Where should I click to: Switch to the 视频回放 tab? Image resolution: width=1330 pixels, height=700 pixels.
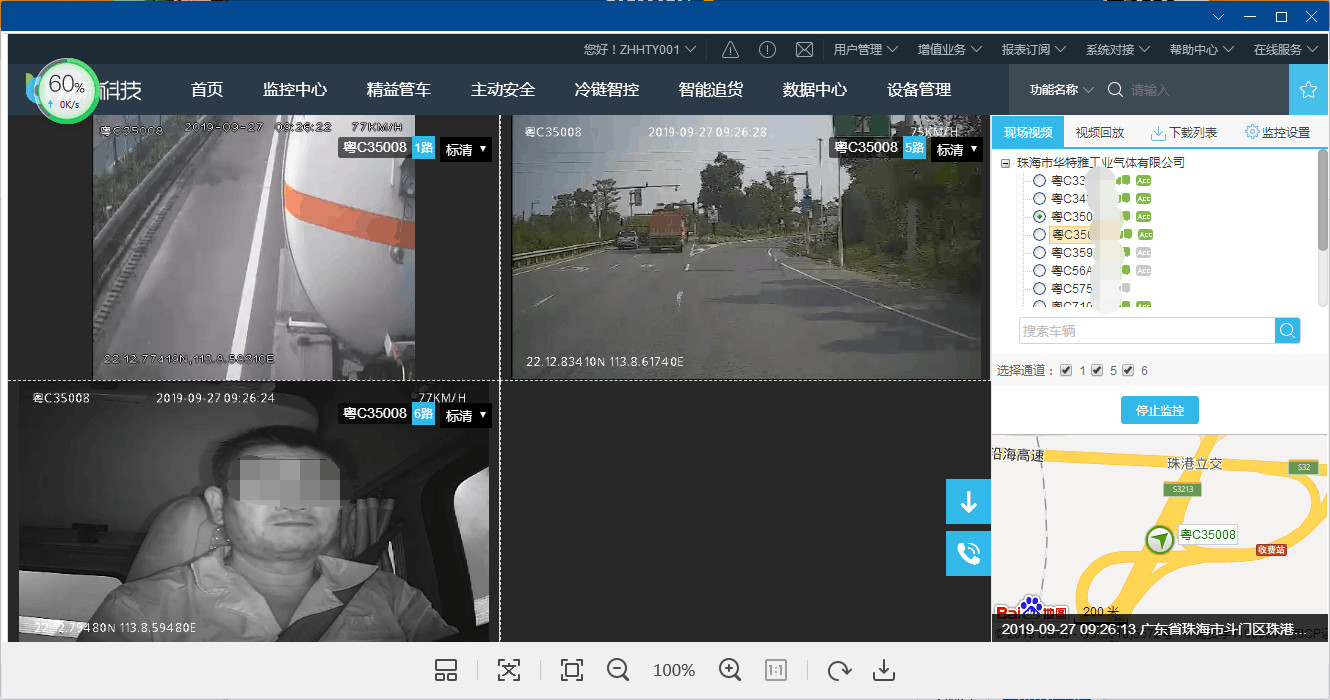coord(1100,132)
